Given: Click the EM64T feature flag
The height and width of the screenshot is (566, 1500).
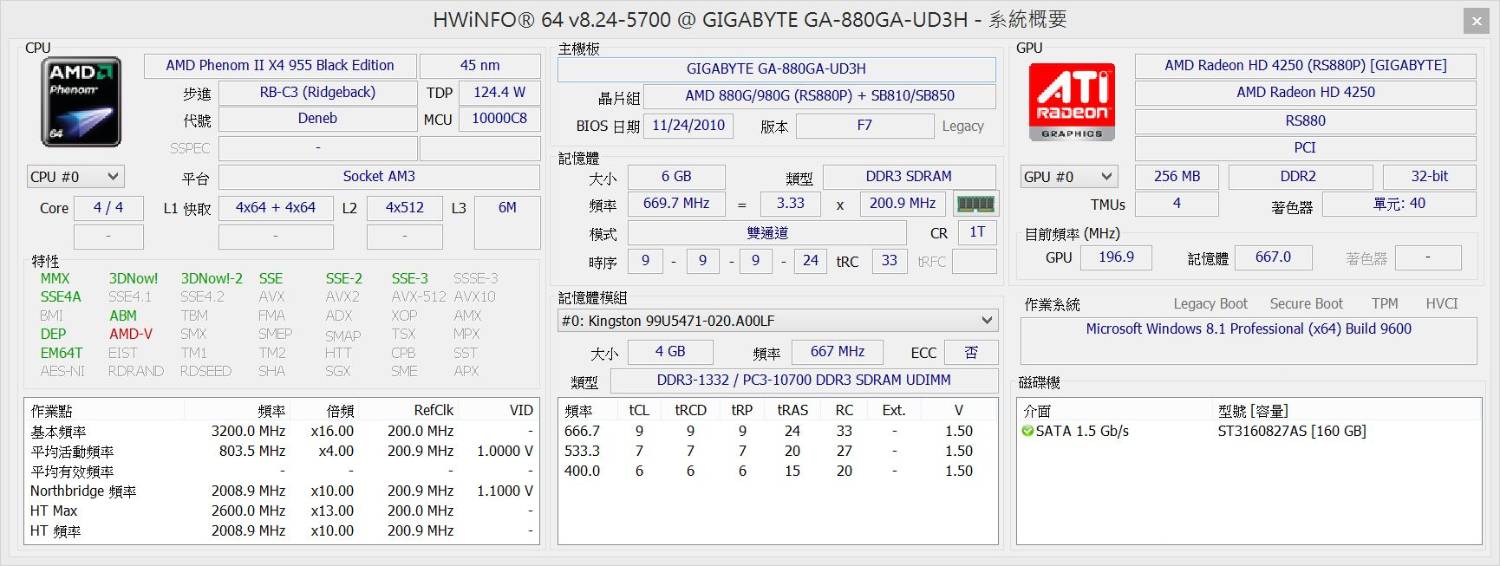Looking at the screenshot, I should pyautogui.click(x=62, y=353).
